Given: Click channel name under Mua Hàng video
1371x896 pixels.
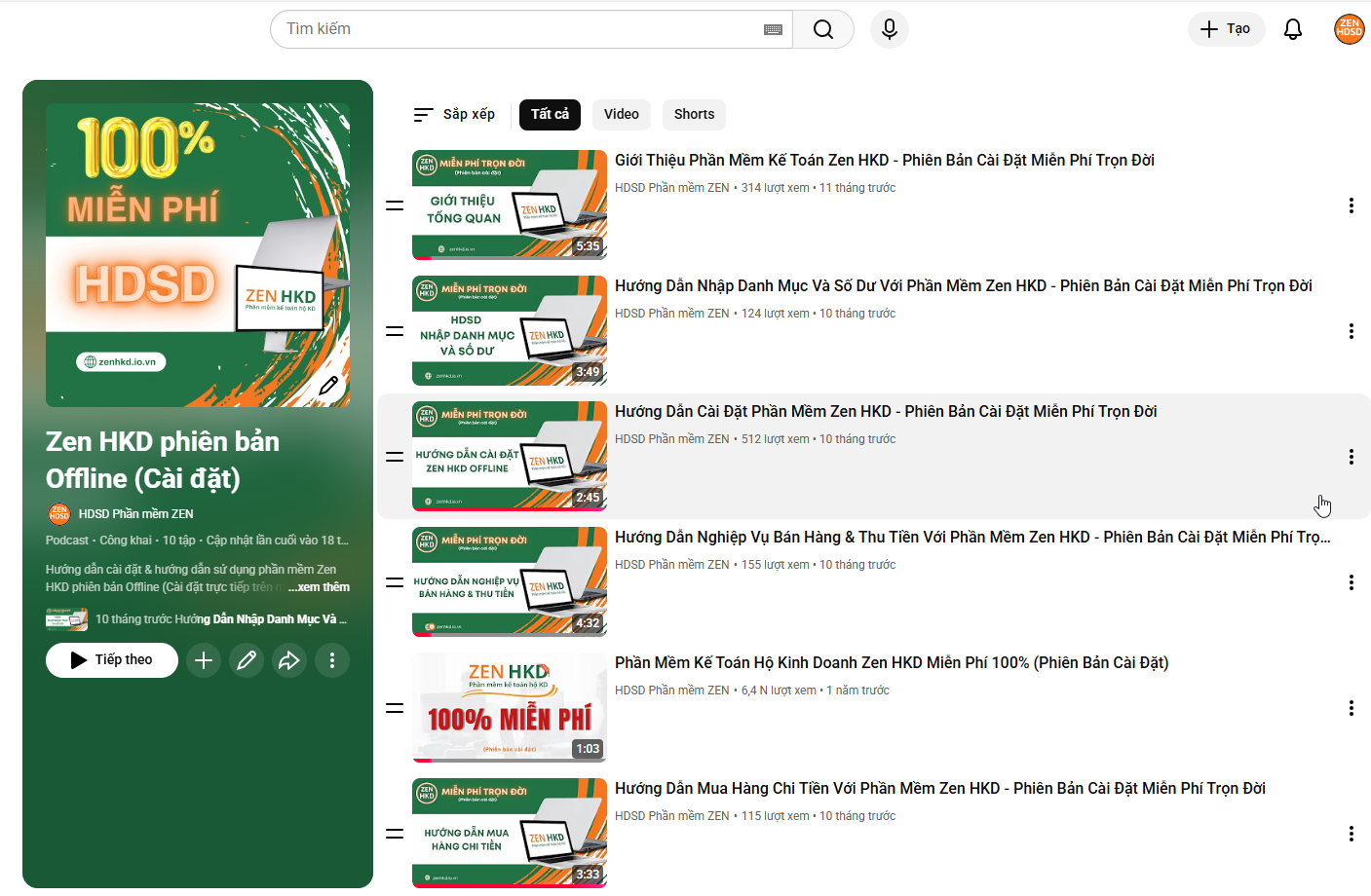Looking at the screenshot, I should [x=671, y=816].
